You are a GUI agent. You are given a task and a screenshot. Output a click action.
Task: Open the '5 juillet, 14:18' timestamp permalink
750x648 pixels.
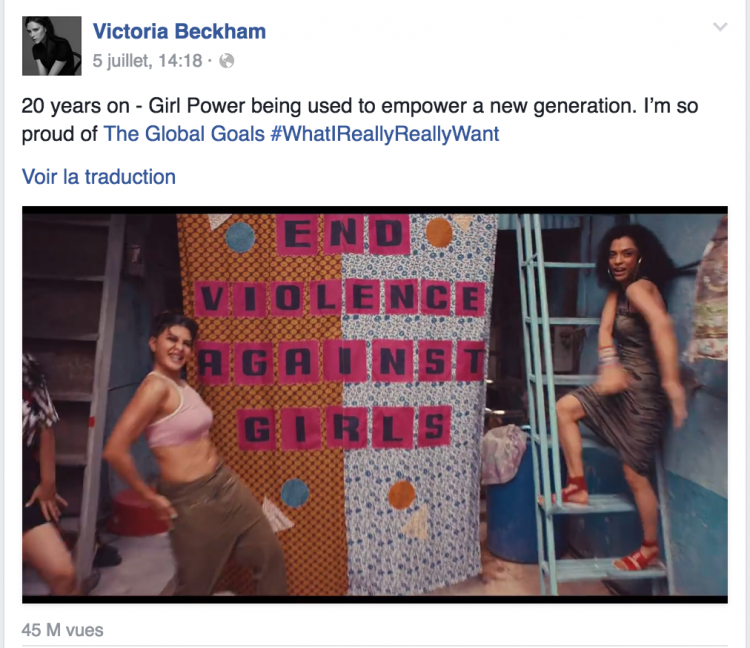click(148, 61)
